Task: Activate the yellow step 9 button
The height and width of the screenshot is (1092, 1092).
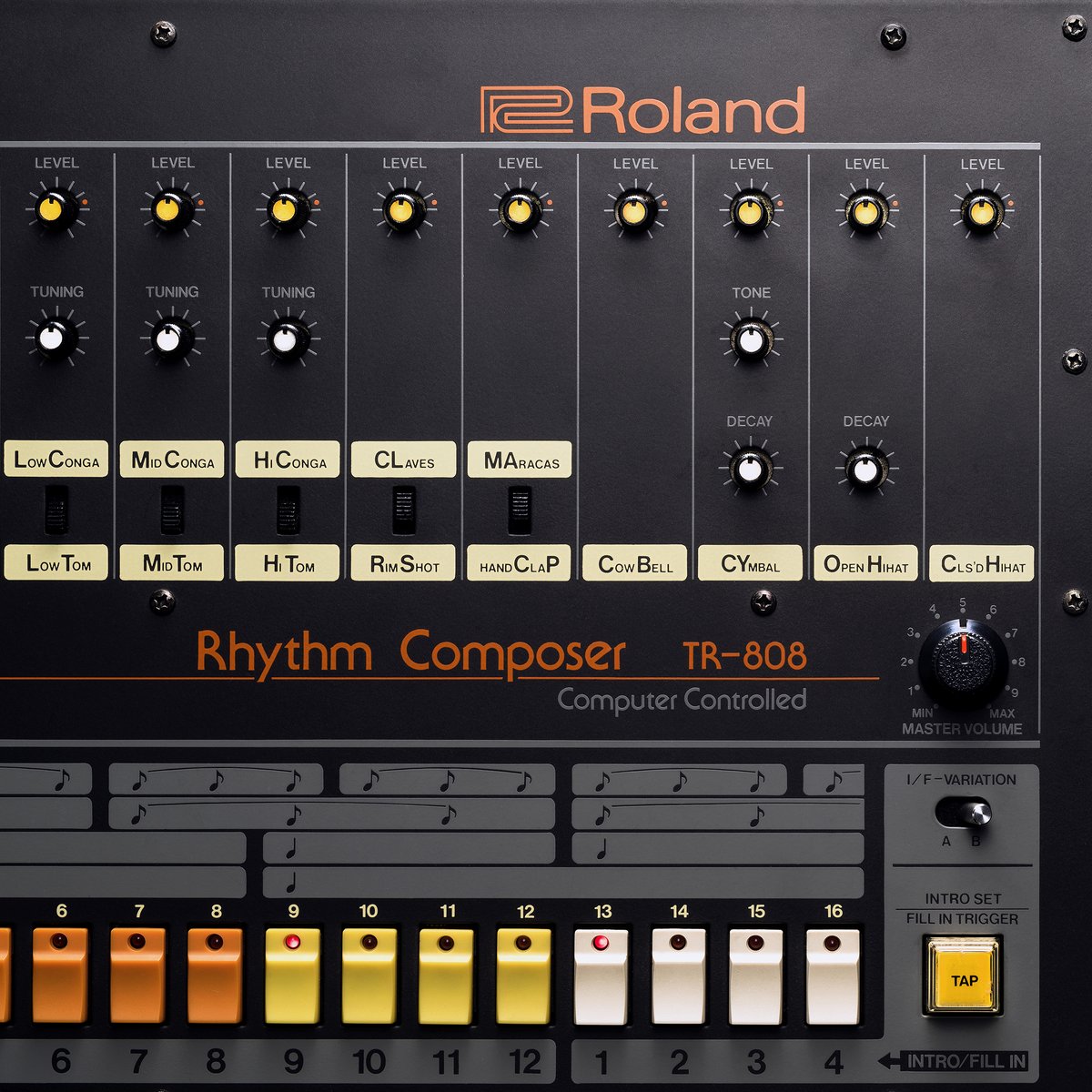Action: click(x=292, y=976)
